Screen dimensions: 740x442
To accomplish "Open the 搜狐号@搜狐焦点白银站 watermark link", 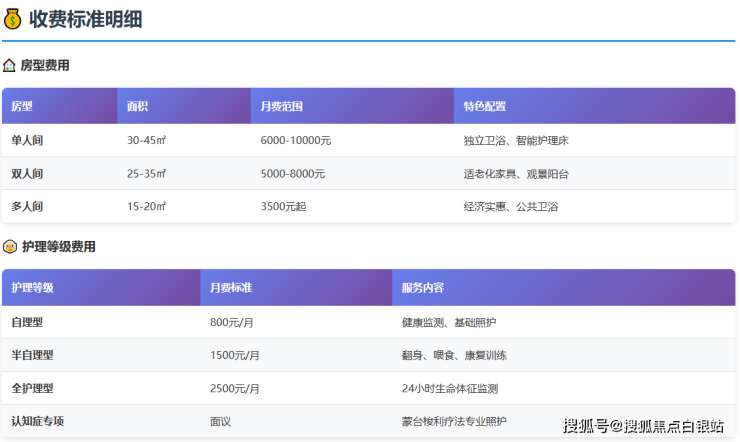I will (x=643, y=426).
